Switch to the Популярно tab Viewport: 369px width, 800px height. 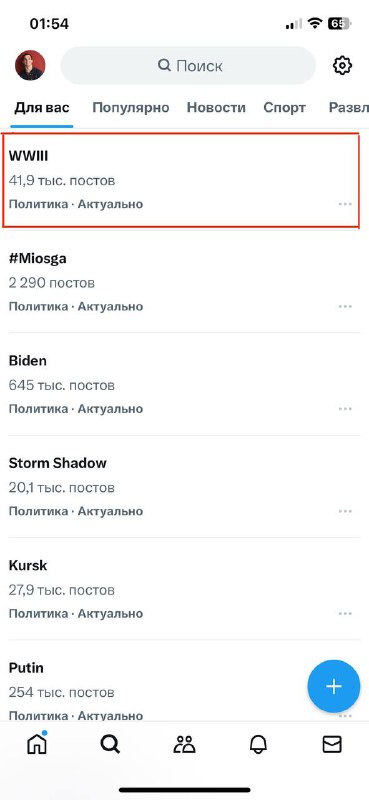[131, 108]
